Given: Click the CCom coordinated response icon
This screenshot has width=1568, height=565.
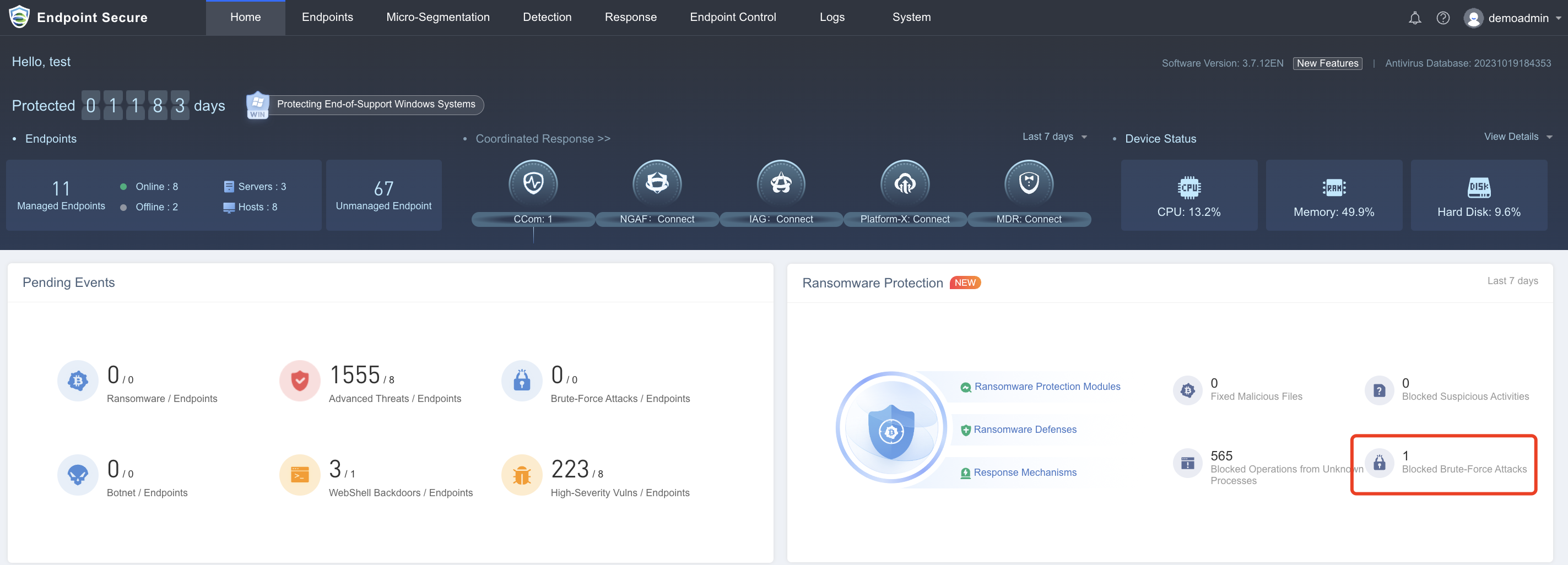Looking at the screenshot, I should point(533,183).
